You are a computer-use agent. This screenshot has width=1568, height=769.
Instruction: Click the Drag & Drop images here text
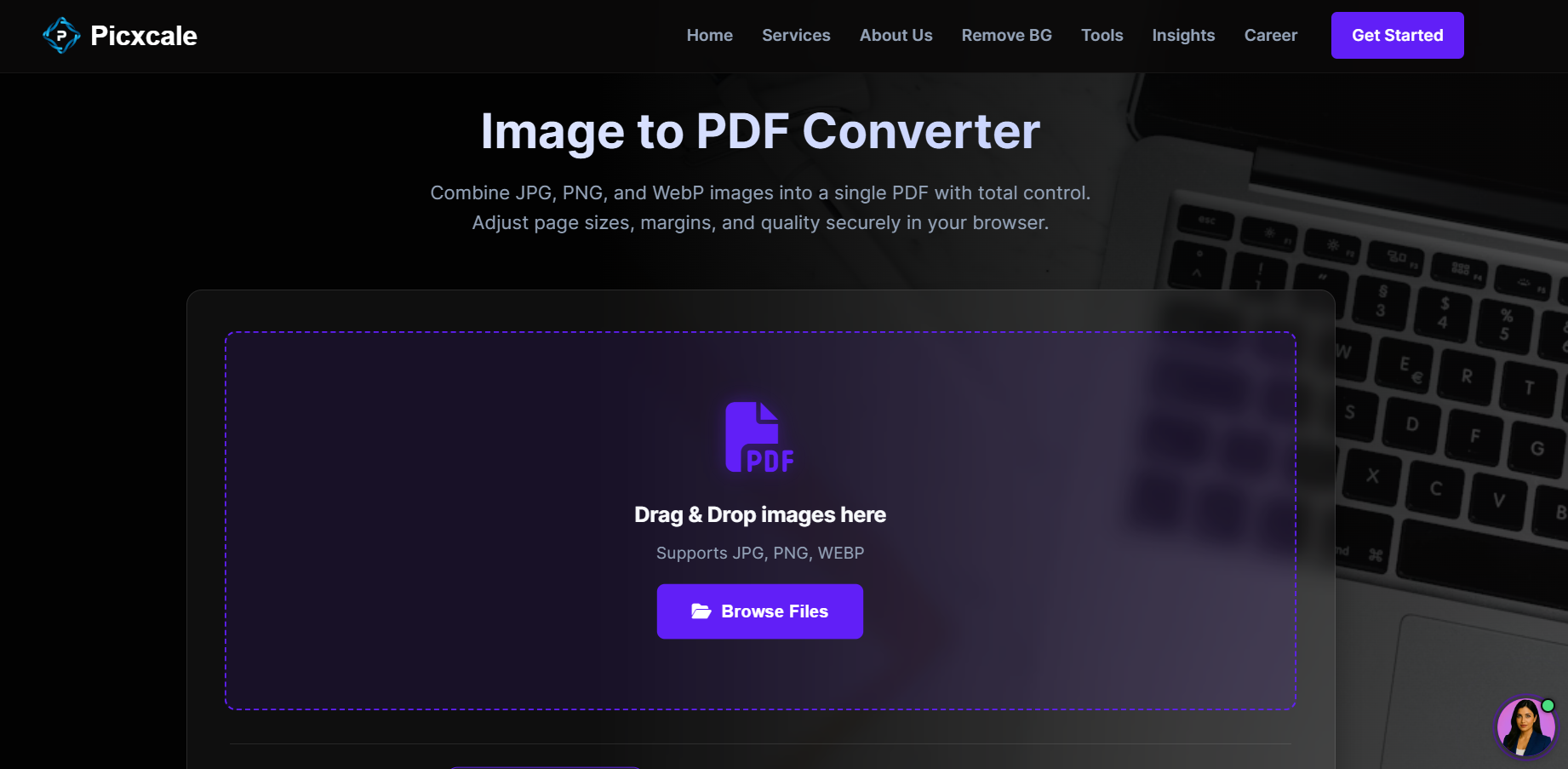[x=760, y=514]
